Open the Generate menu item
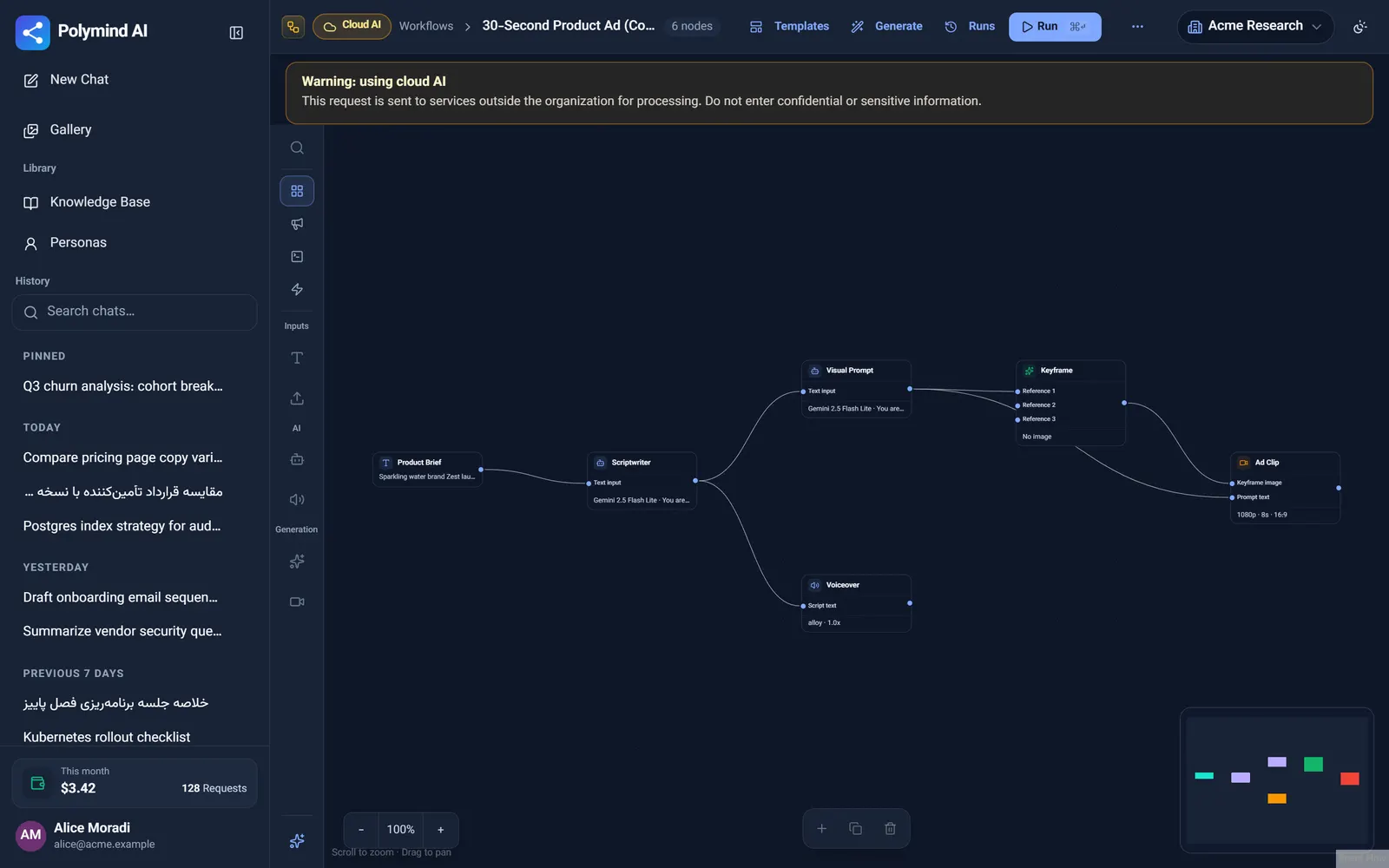Screen dimensions: 1389x868 [886, 27]
